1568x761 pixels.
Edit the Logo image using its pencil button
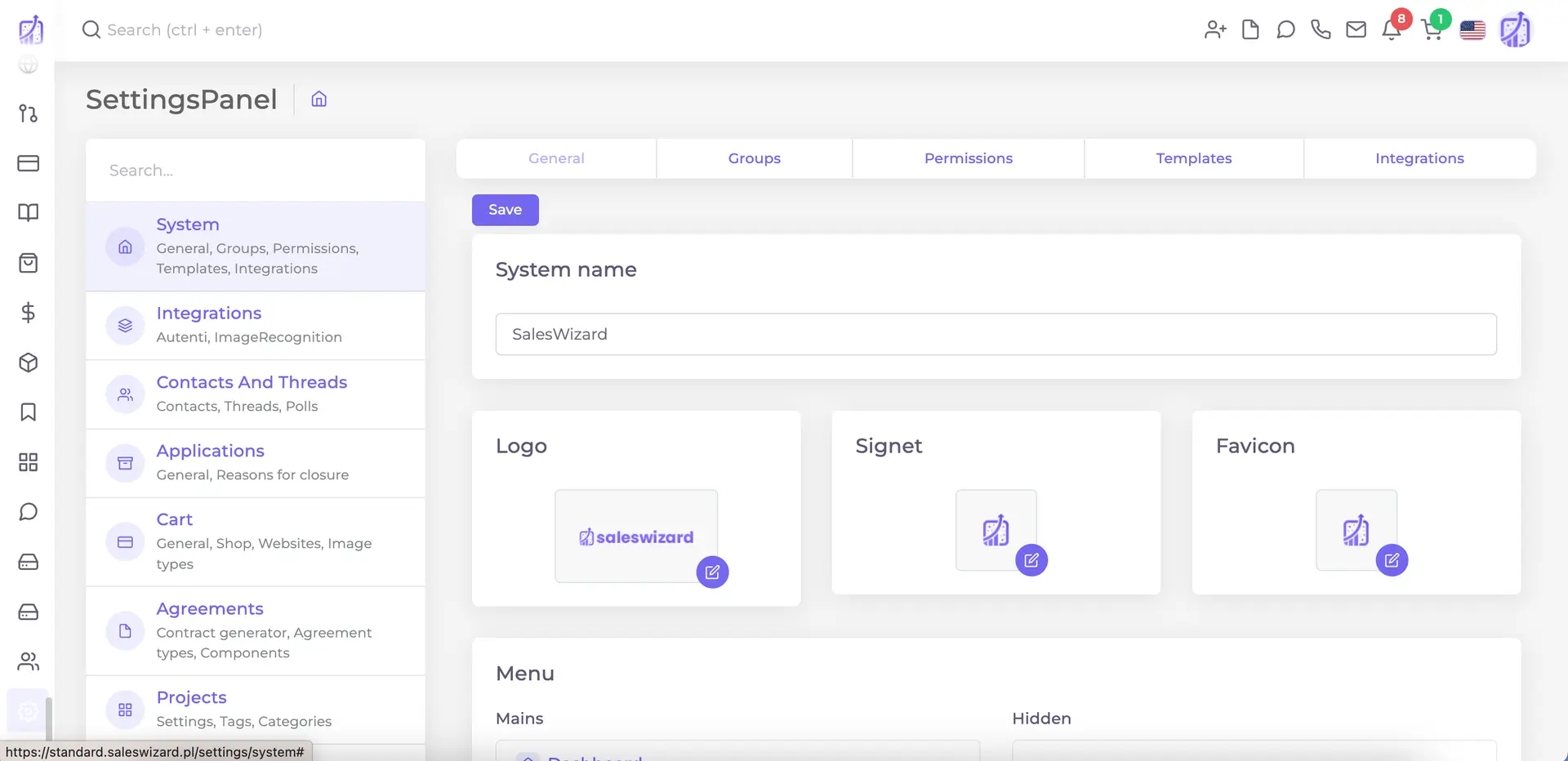pos(712,572)
